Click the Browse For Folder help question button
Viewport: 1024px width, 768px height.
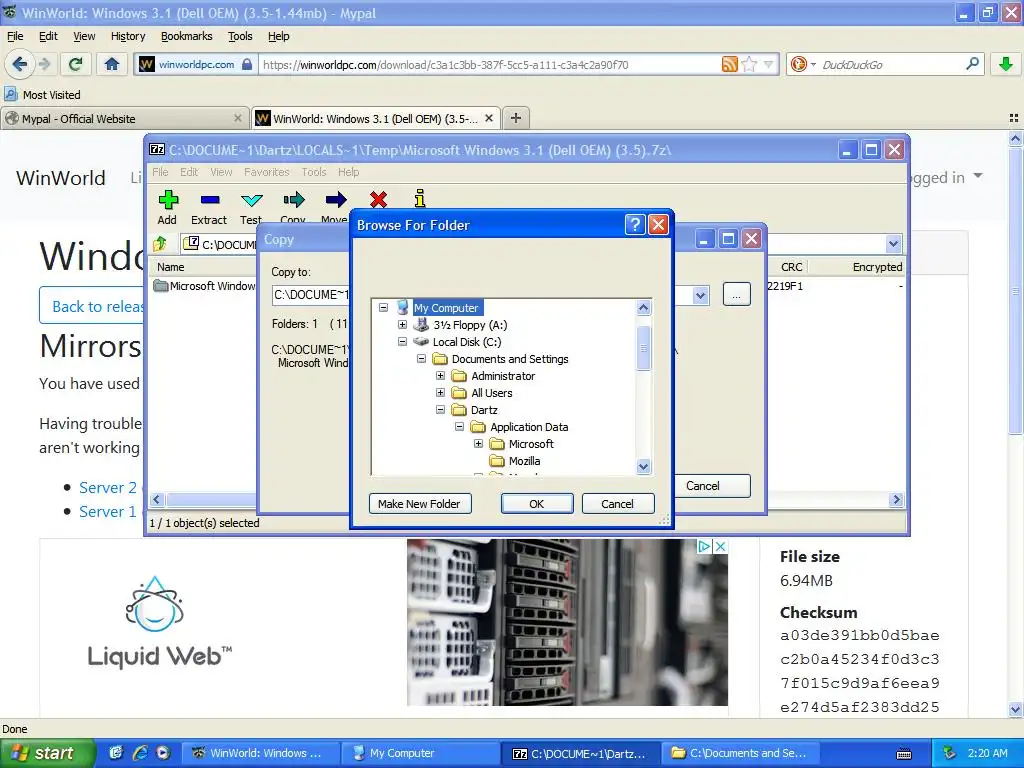pyautogui.click(x=635, y=225)
